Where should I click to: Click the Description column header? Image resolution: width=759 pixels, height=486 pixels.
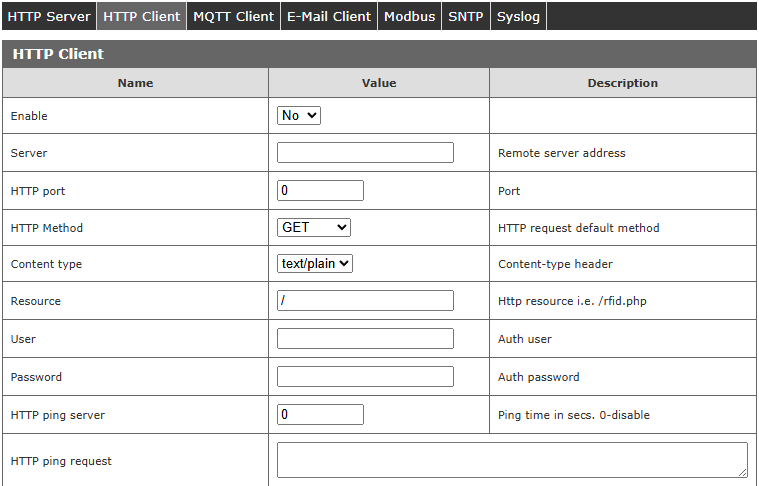click(622, 83)
